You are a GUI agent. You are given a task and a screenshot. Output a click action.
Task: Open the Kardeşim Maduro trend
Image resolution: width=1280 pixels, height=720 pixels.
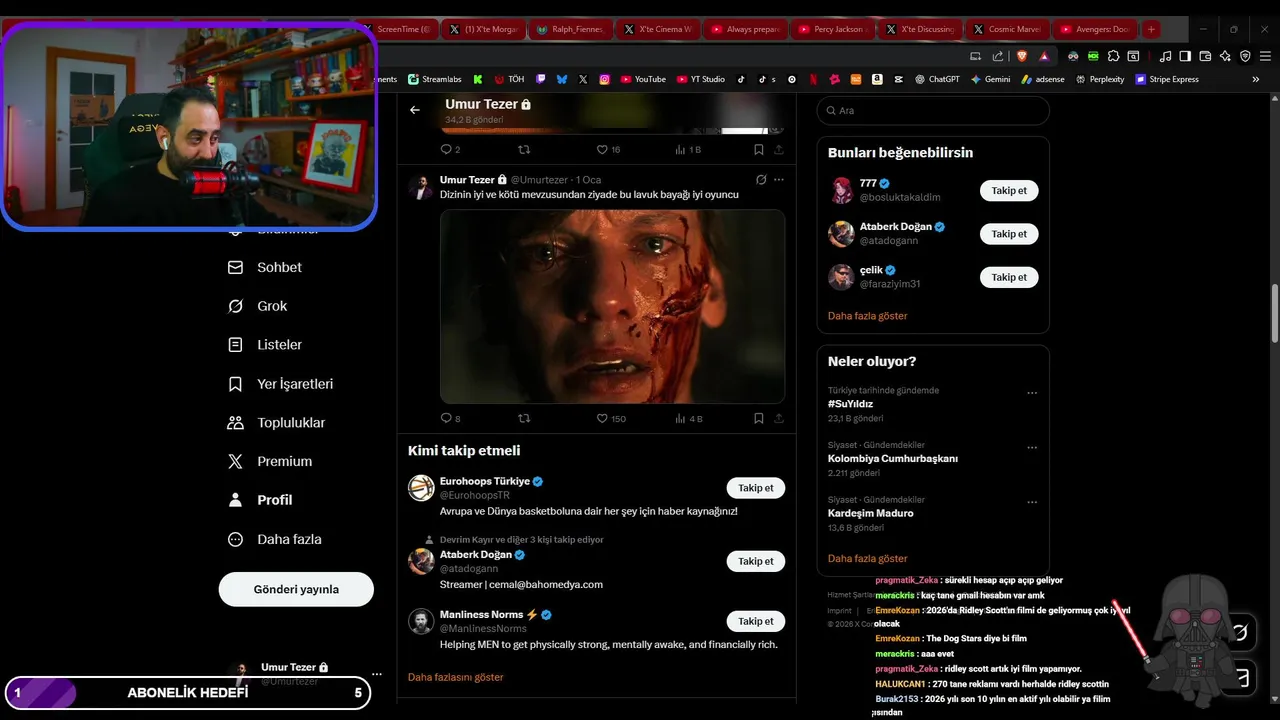click(x=871, y=513)
